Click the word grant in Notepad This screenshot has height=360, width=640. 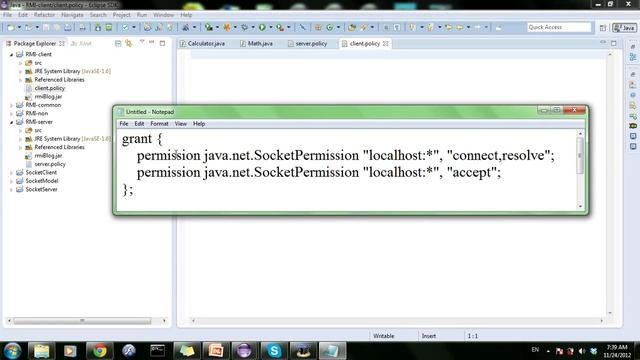coord(137,139)
